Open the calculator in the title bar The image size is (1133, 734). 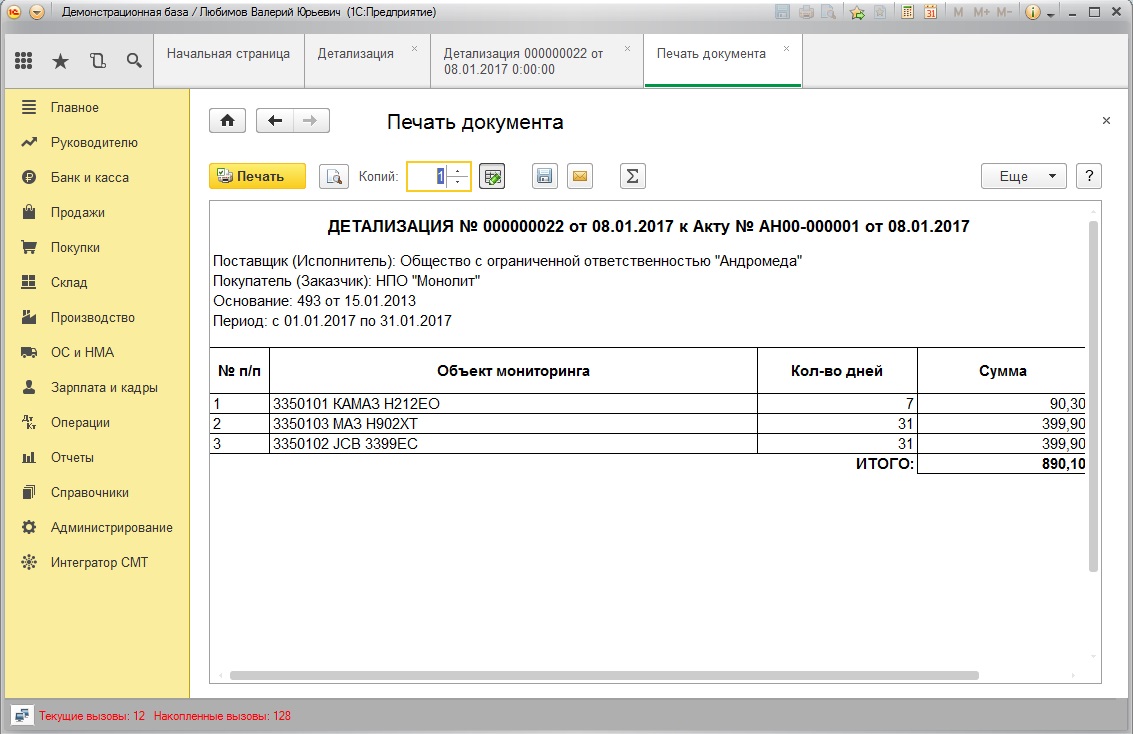point(908,12)
